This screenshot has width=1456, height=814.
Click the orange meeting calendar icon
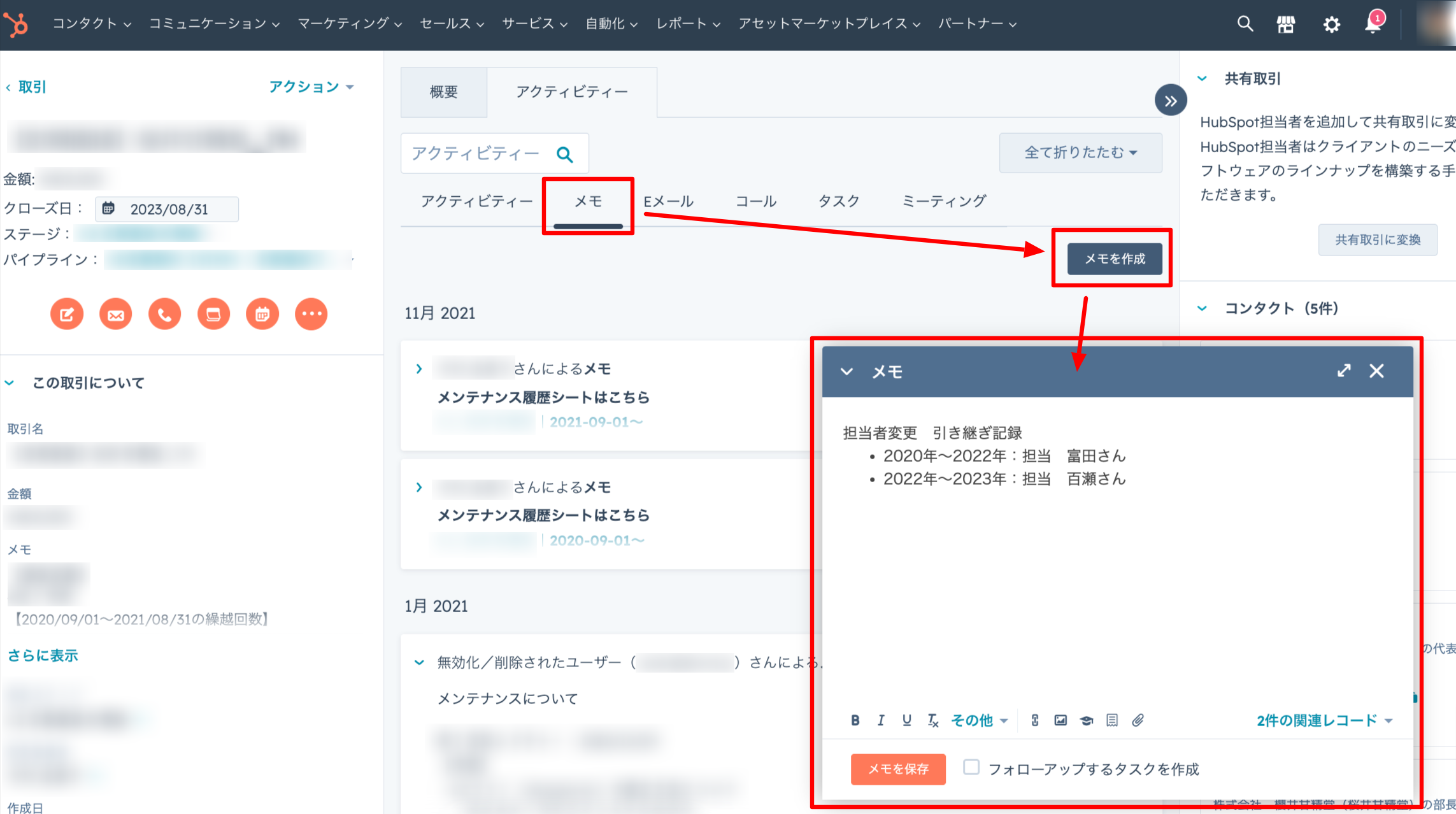click(262, 314)
